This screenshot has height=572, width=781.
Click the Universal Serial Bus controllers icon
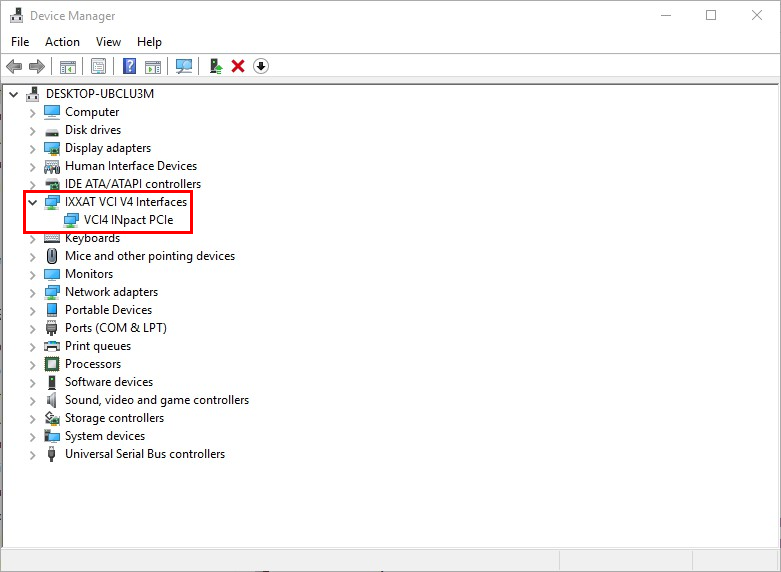pyautogui.click(x=51, y=454)
